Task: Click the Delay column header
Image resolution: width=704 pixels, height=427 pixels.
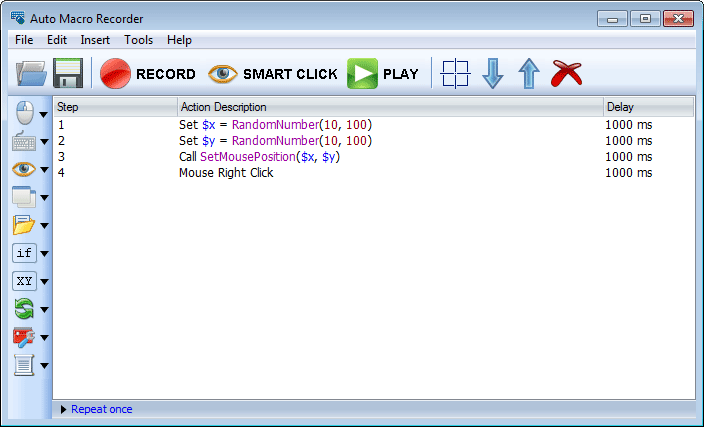Action: [x=648, y=107]
